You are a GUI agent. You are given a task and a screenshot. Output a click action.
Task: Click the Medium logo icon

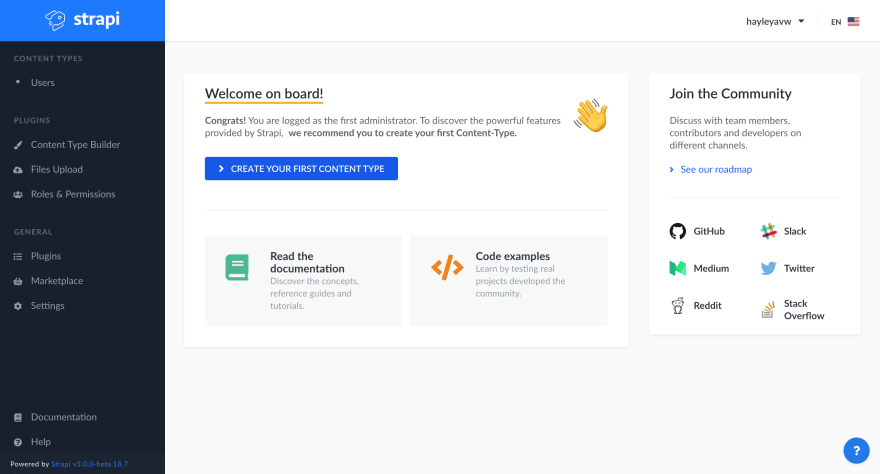[x=677, y=268]
